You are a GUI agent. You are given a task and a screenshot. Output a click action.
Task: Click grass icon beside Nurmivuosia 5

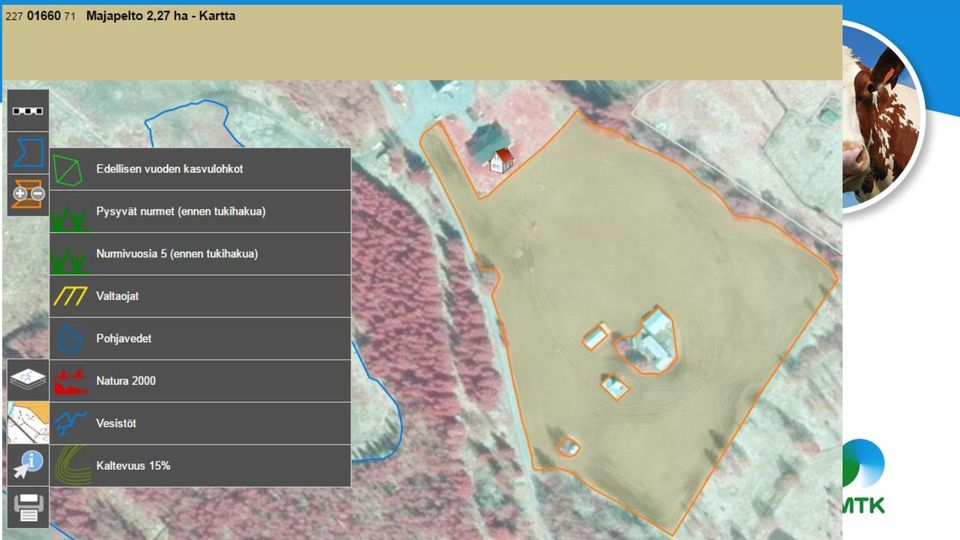pos(69,261)
